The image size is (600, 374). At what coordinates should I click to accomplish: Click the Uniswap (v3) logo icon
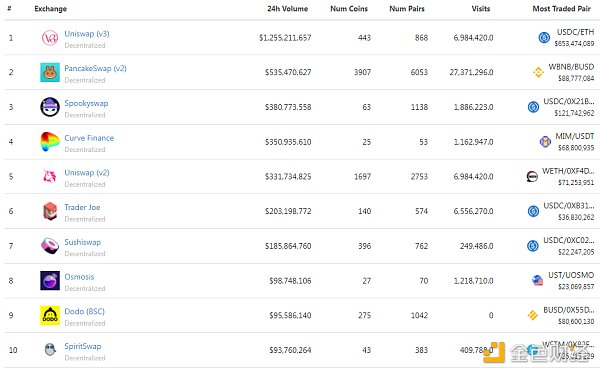click(50, 38)
